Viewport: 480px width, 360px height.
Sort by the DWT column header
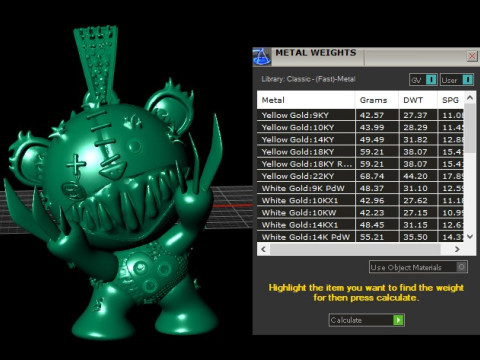click(x=418, y=100)
